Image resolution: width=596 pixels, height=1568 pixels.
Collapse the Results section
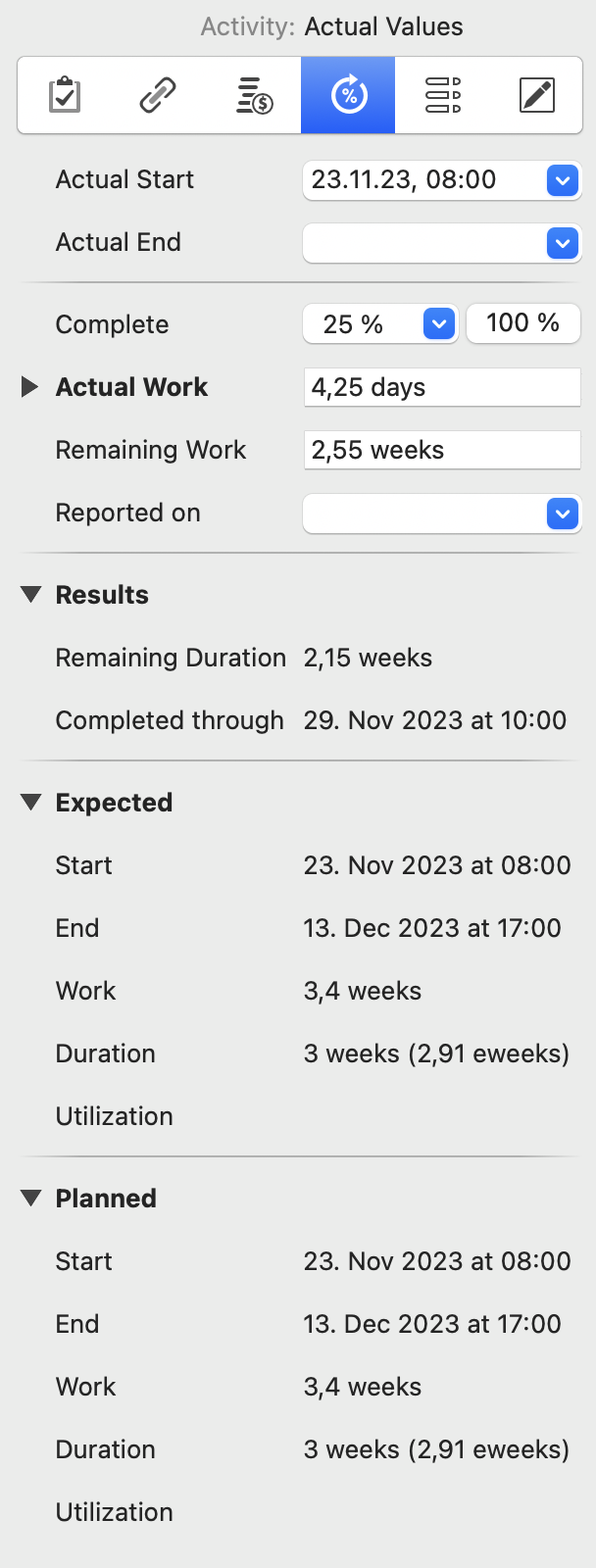coord(31,595)
